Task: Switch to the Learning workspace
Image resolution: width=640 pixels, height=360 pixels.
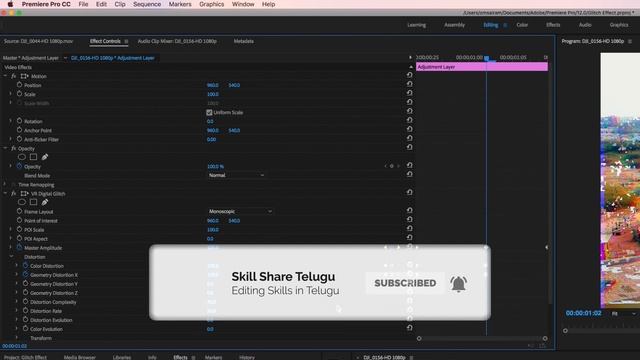Action: (416, 25)
